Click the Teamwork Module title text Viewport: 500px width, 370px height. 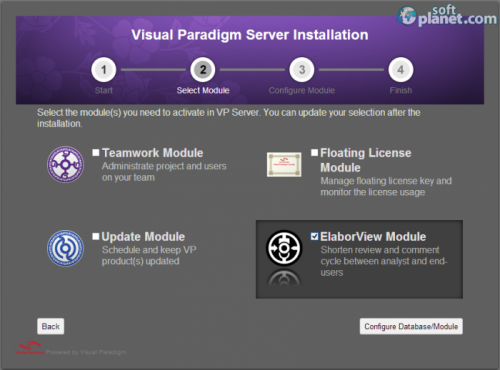click(x=153, y=153)
